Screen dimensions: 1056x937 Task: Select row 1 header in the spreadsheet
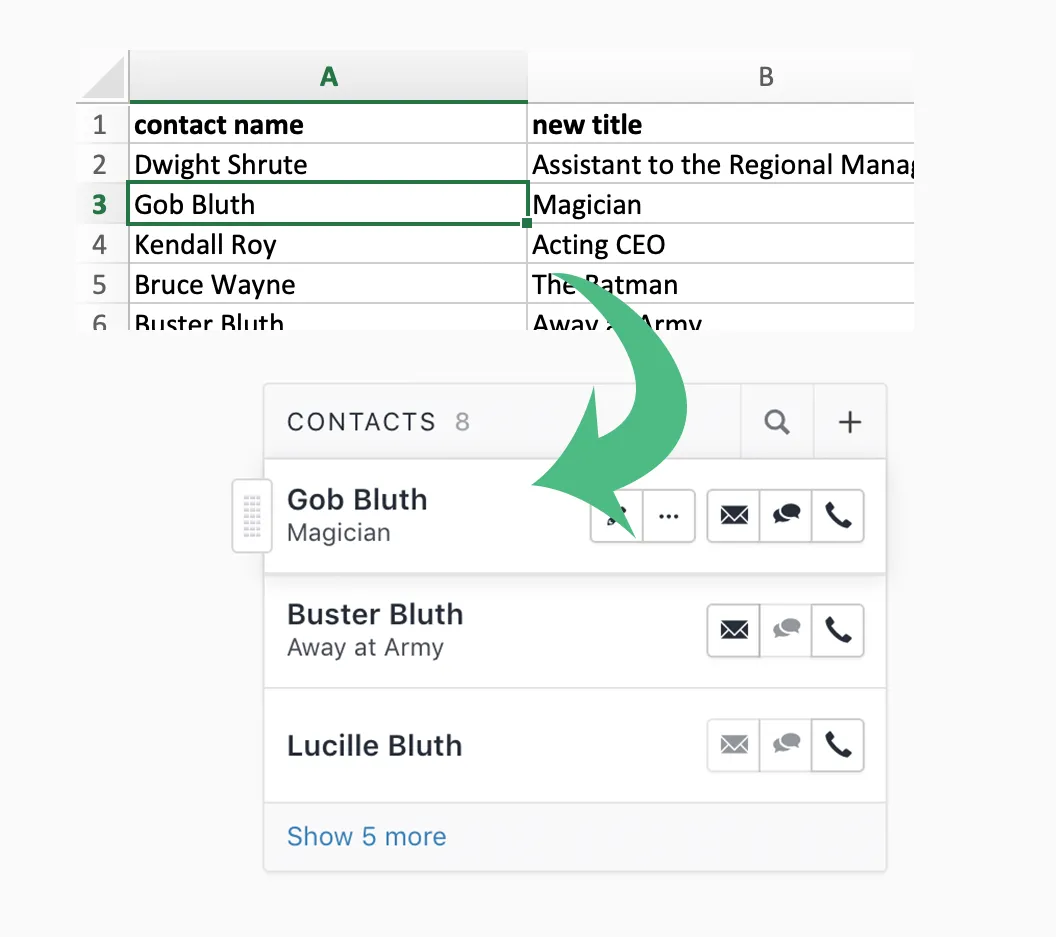coord(100,124)
